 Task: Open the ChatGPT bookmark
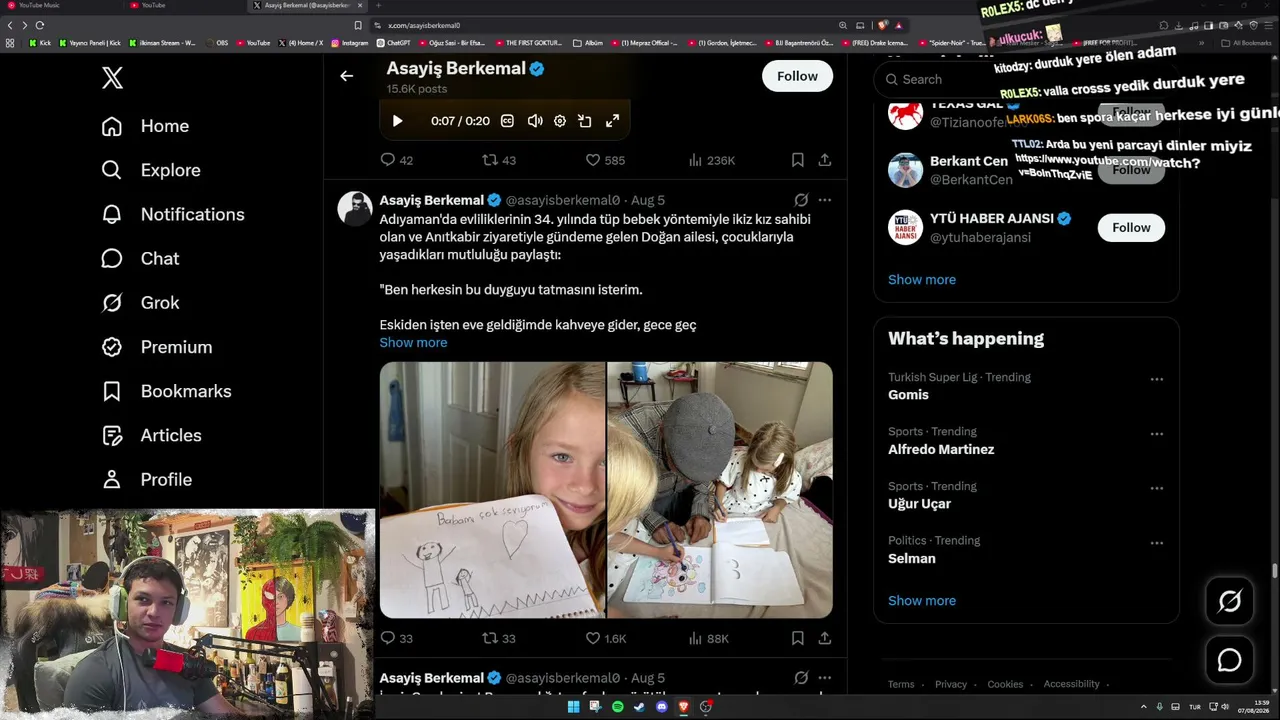(x=394, y=43)
